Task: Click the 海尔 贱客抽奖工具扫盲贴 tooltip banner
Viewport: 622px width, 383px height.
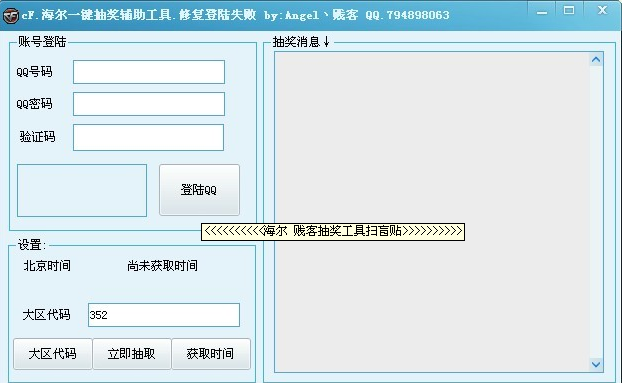Action: [333, 231]
